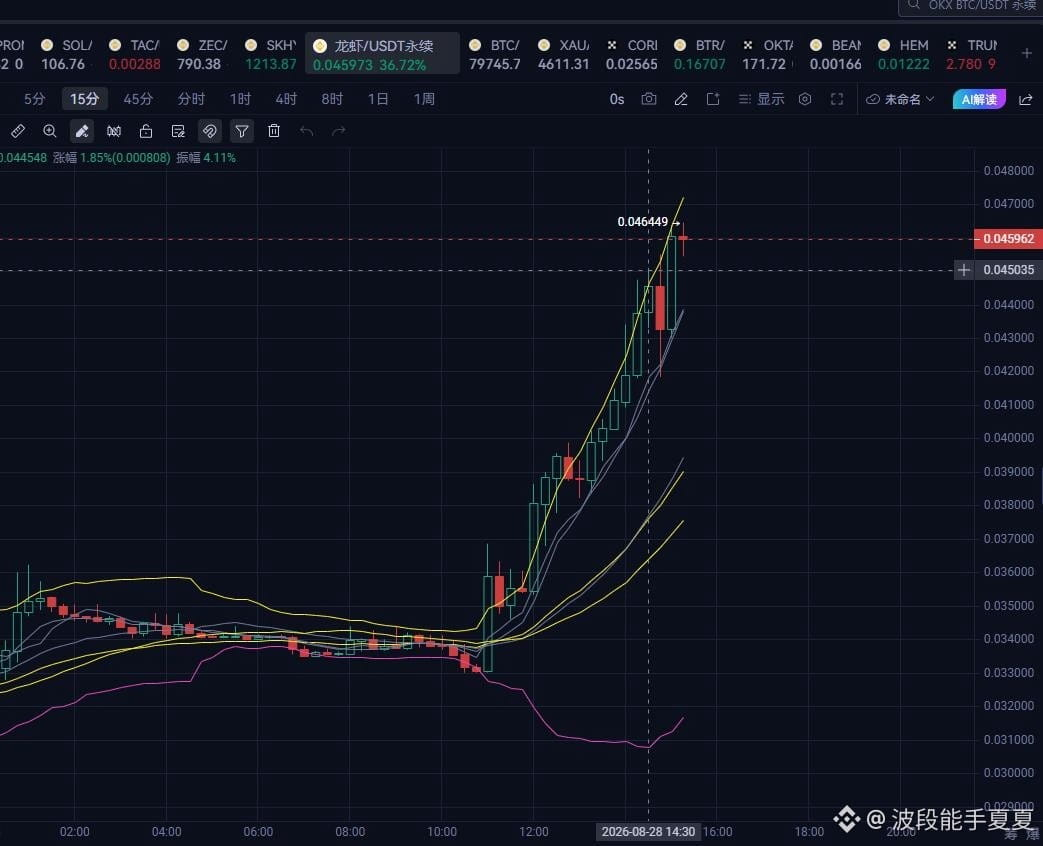Open the BTR/ symbol tab
This screenshot has height=846, width=1043.
[700, 55]
